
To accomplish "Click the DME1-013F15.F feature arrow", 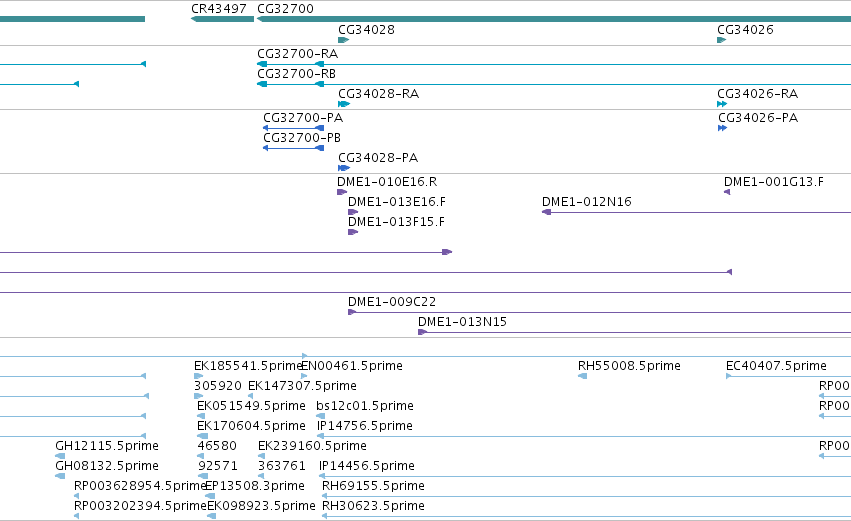I will (353, 232).
